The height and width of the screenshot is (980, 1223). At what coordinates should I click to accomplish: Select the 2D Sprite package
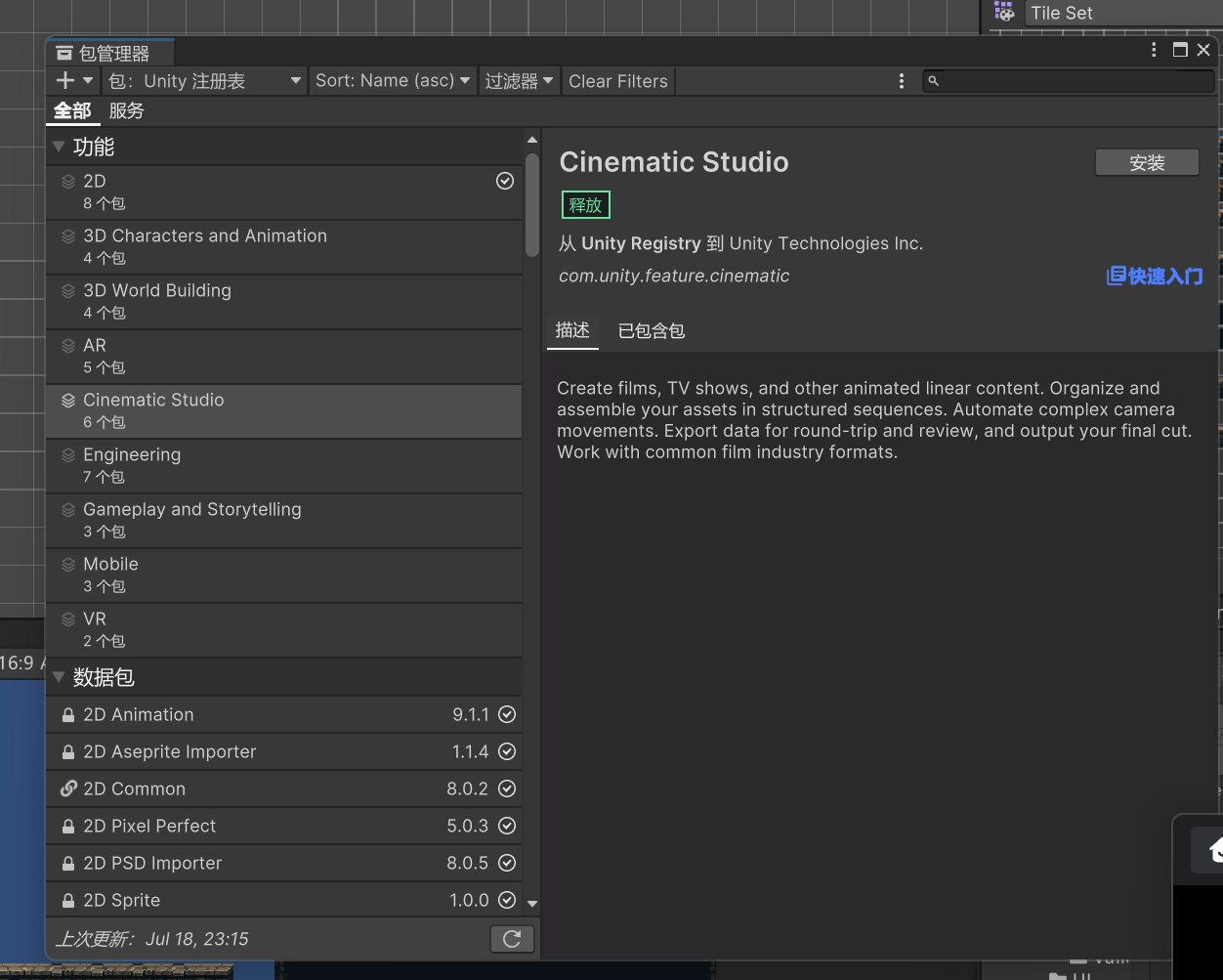pyautogui.click(x=283, y=900)
